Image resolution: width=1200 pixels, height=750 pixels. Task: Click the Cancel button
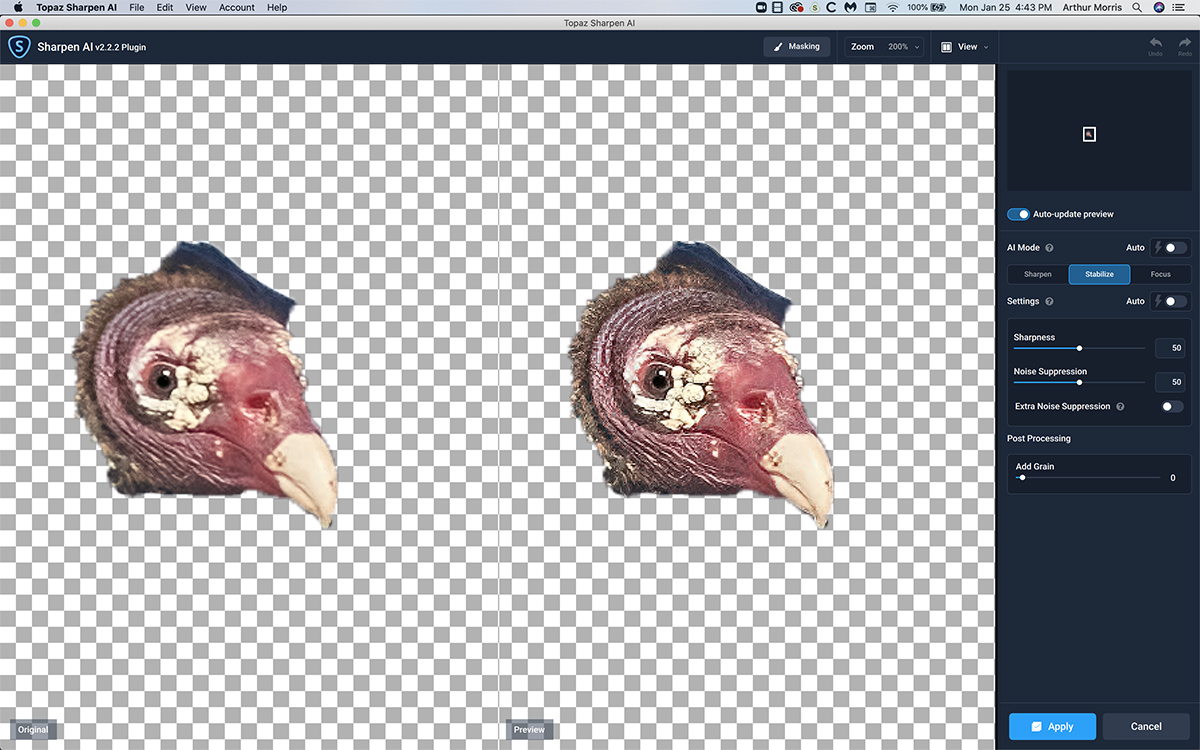coord(1146,726)
